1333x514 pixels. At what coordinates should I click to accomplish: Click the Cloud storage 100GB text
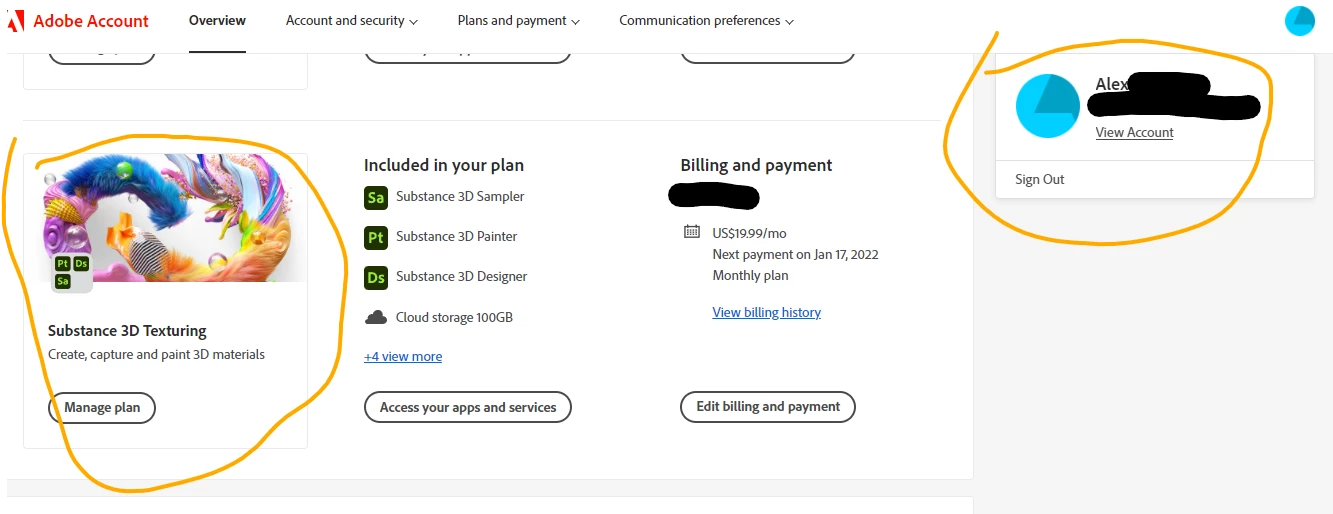point(454,317)
